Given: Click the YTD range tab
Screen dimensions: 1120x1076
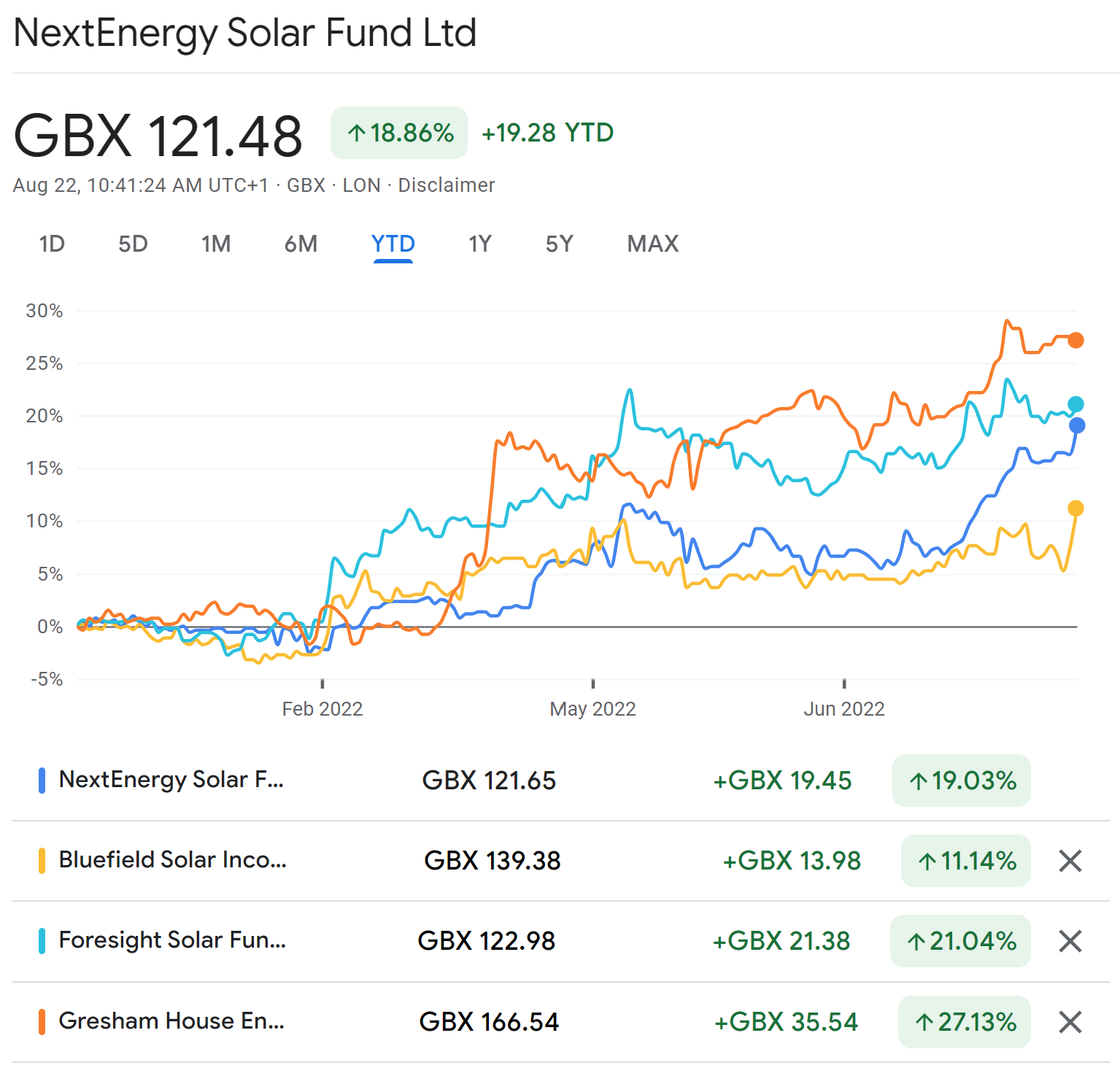Looking at the screenshot, I should click(393, 244).
